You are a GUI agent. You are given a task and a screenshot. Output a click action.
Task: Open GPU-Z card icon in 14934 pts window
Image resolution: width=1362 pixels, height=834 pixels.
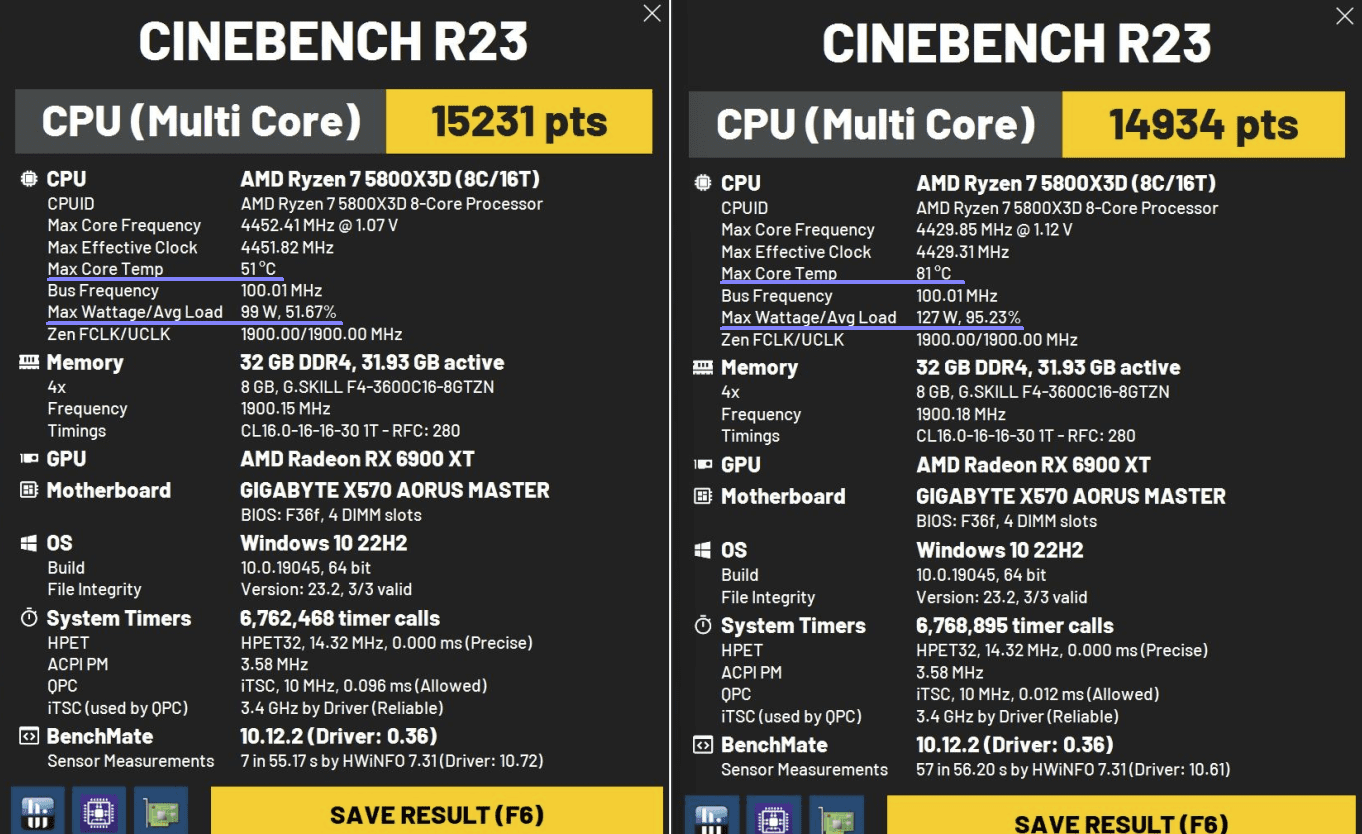point(836,817)
